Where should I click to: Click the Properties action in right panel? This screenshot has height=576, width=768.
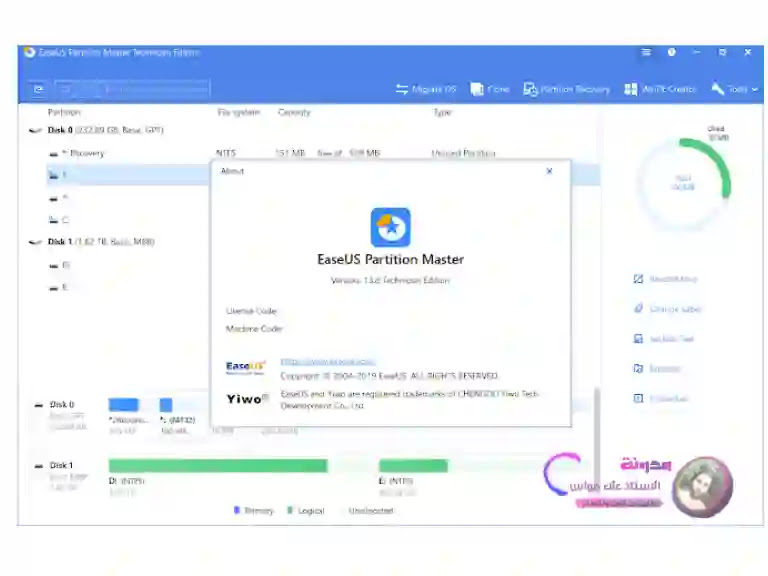pos(661,398)
